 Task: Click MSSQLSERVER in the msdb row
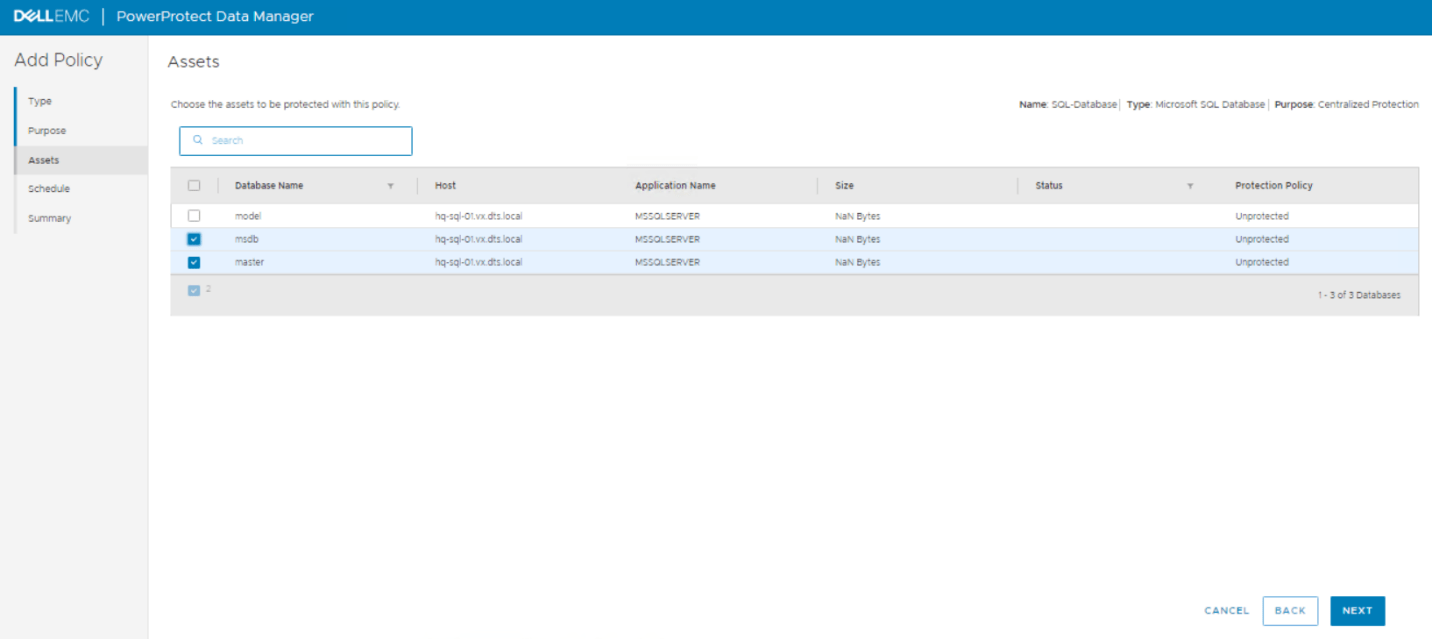click(667, 239)
